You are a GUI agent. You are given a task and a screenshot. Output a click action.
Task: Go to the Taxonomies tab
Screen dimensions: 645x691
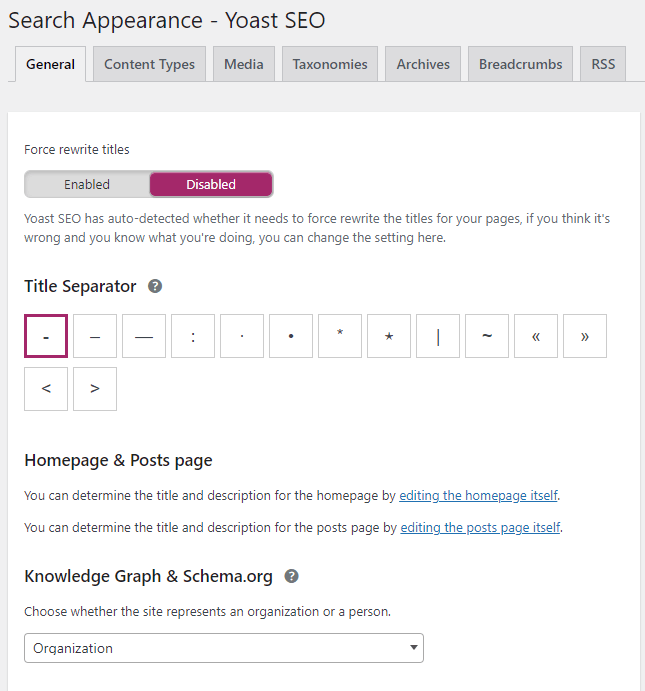(330, 64)
